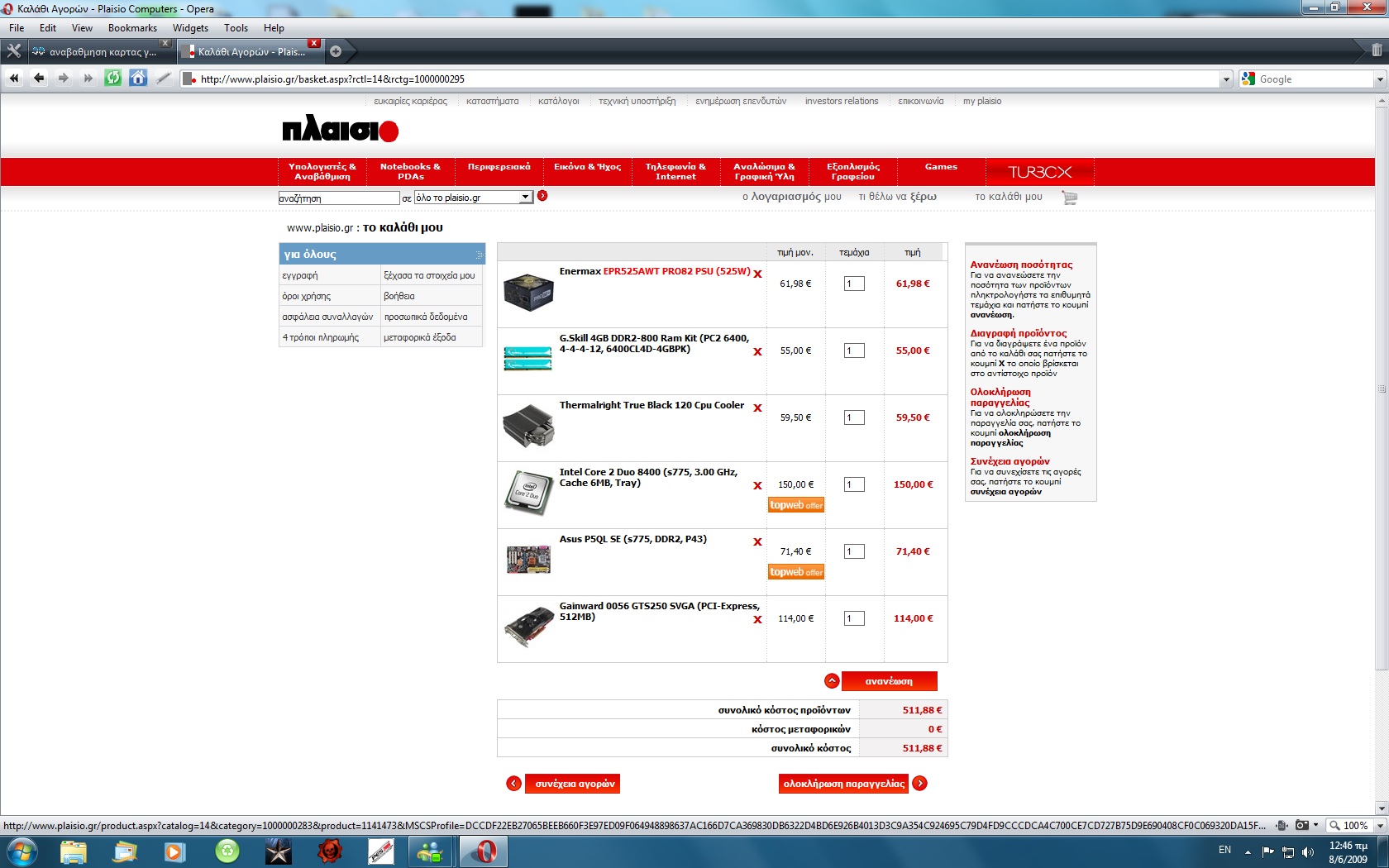This screenshot has width=1389, height=868.
Task: Click the volume icon in system tray
Action: [1307, 851]
